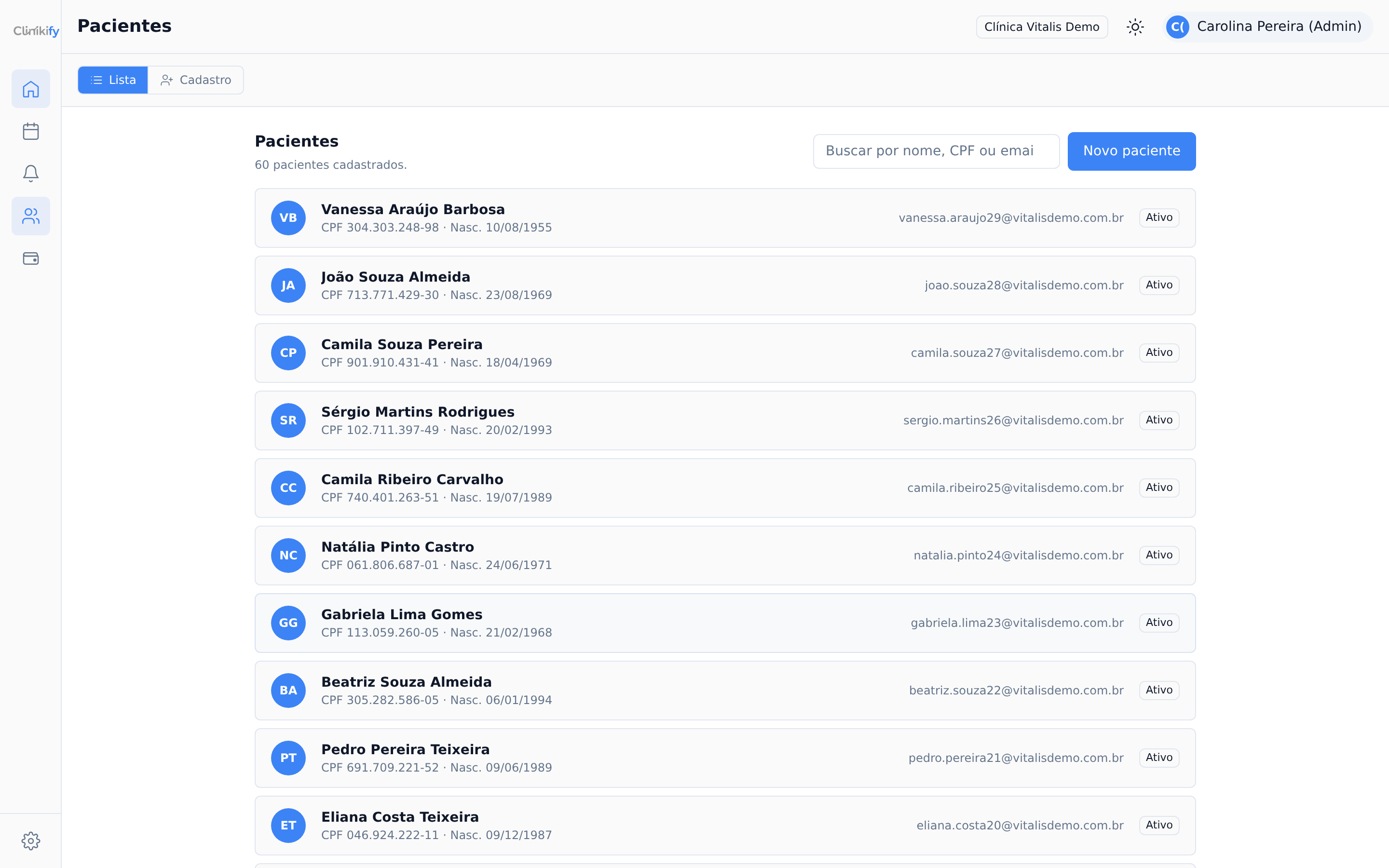This screenshot has width=1389, height=868.
Task: Click CPF 304.303.248-98 birthdate line
Action: click(436, 228)
